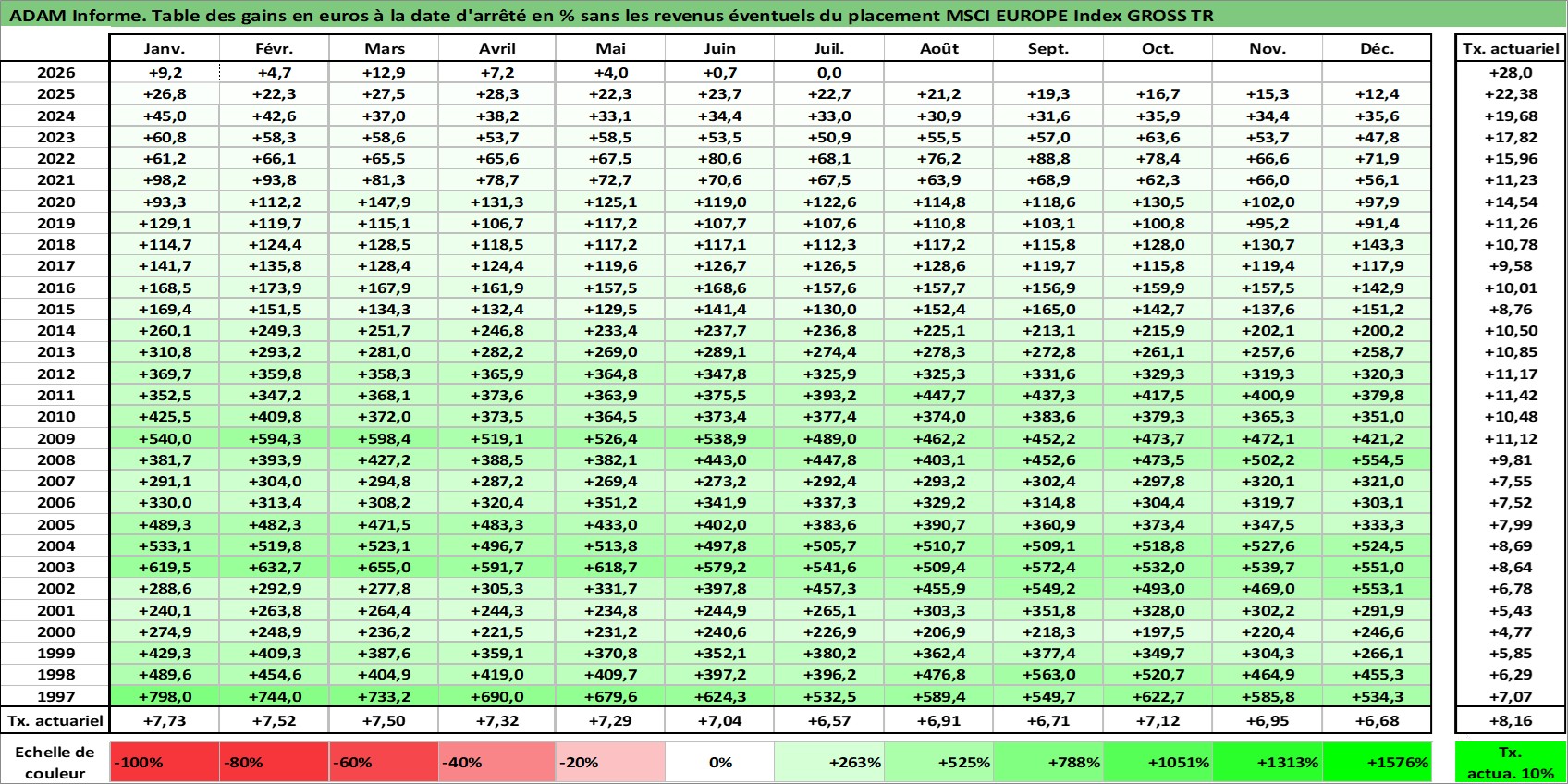Select the -80% color scale swatch
The width and height of the screenshot is (1568, 784).
point(275,762)
